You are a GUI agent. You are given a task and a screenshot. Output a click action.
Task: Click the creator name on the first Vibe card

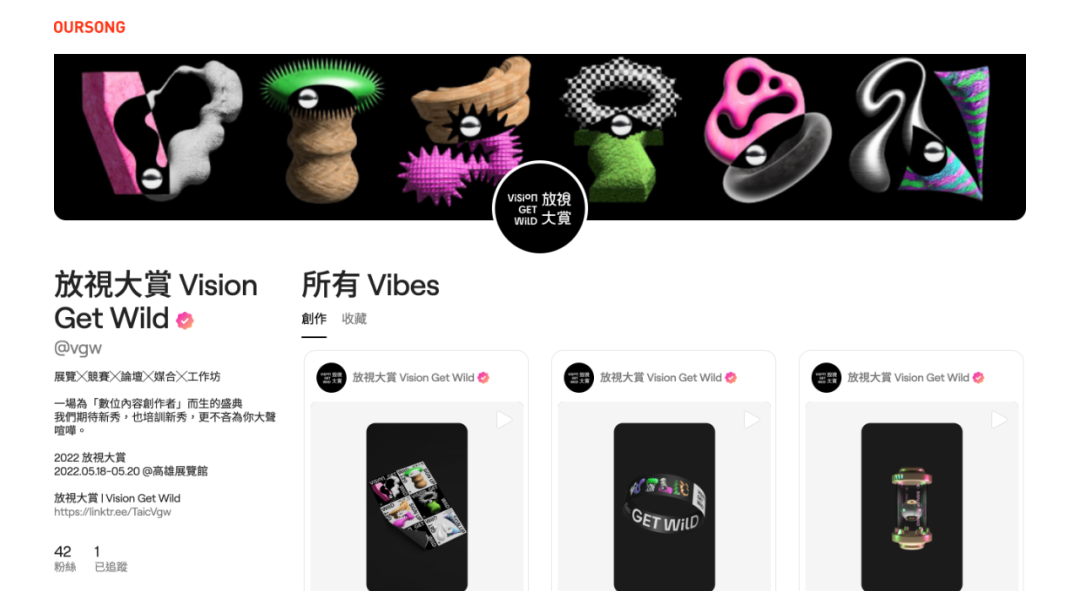[x=413, y=377]
